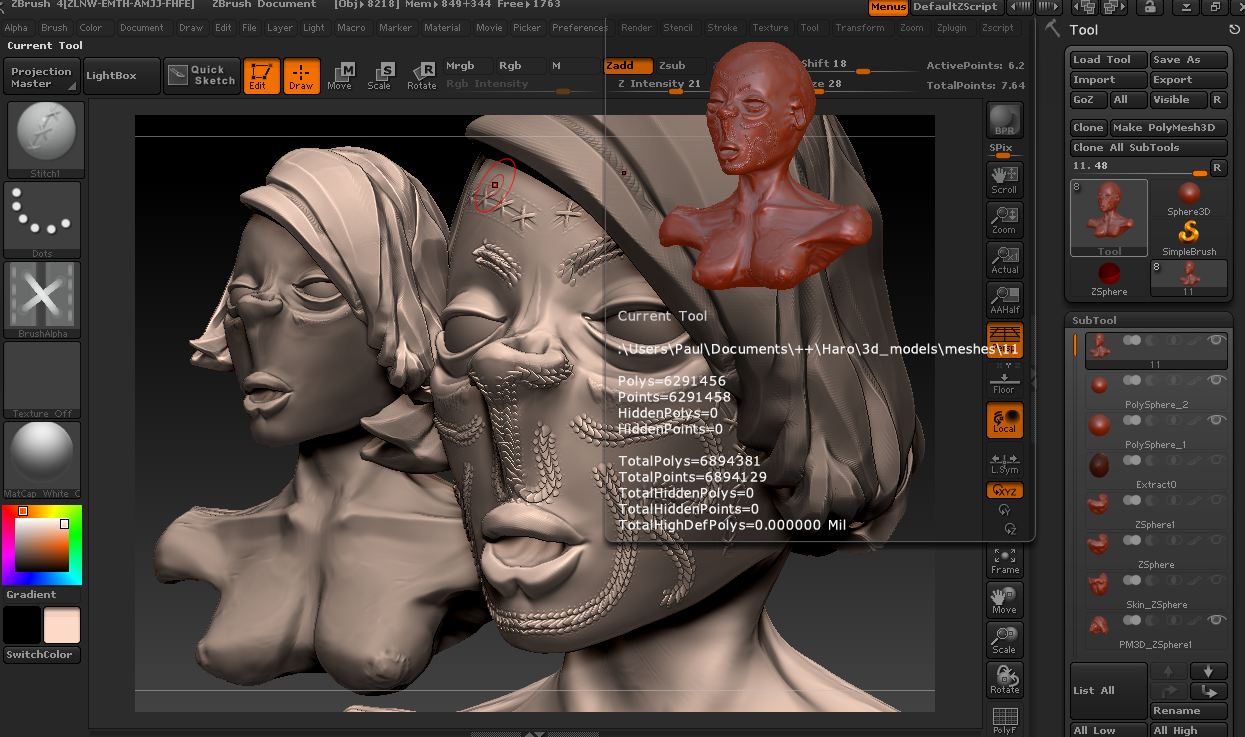This screenshot has height=737, width=1245.
Task: Click the BPR render icon
Action: [1004, 121]
